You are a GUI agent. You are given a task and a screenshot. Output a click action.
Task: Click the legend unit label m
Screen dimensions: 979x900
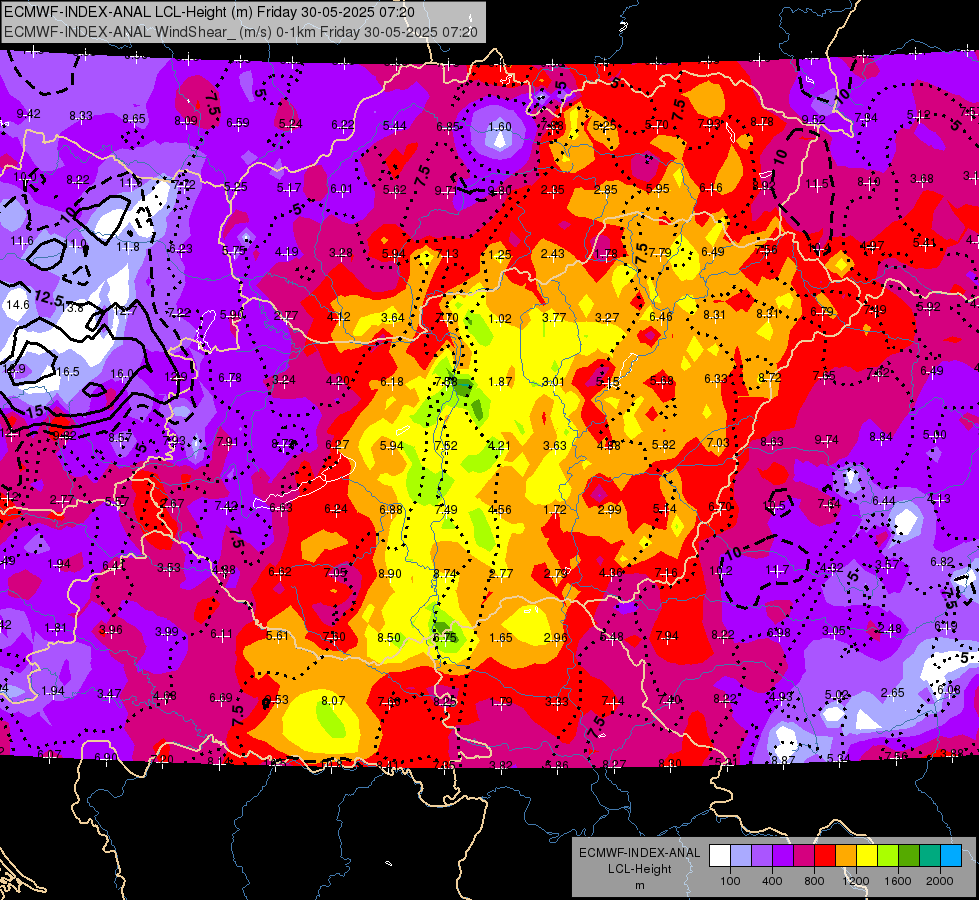click(639, 886)
